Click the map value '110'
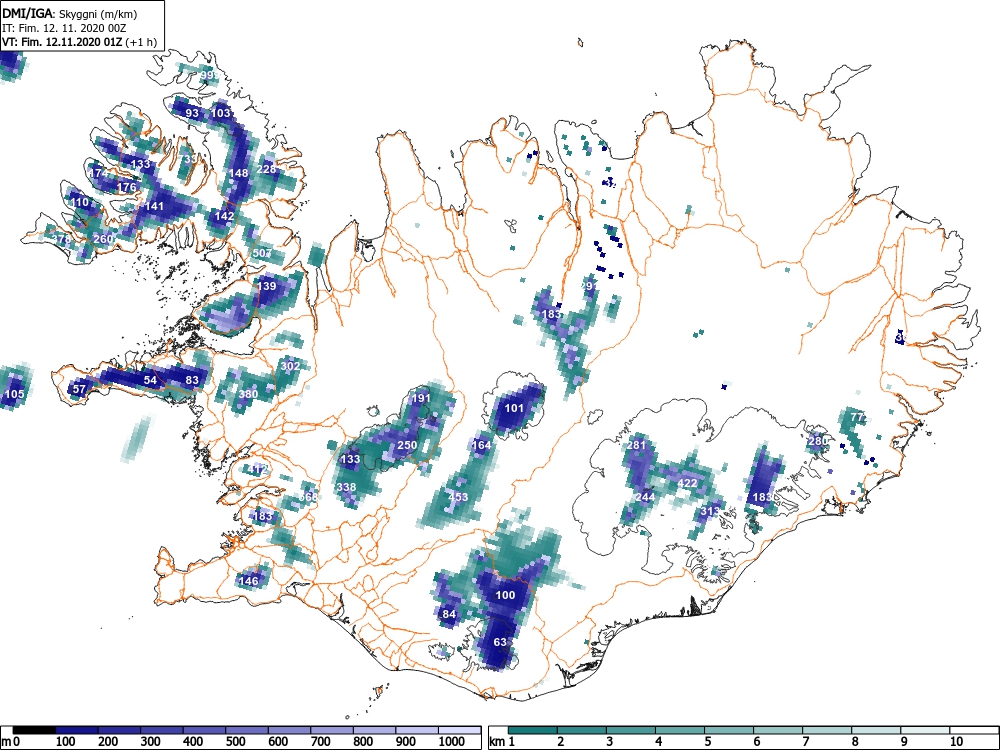This screenshot has width=1000, height=750. pyautogui.click(x=80, y=202)
